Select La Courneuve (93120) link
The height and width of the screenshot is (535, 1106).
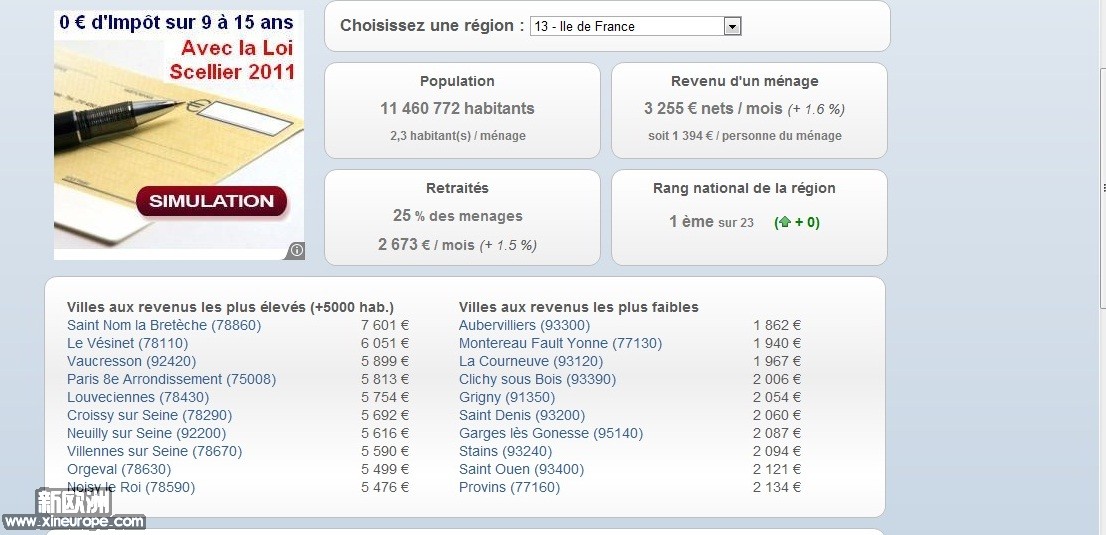(x=531, y=361)
